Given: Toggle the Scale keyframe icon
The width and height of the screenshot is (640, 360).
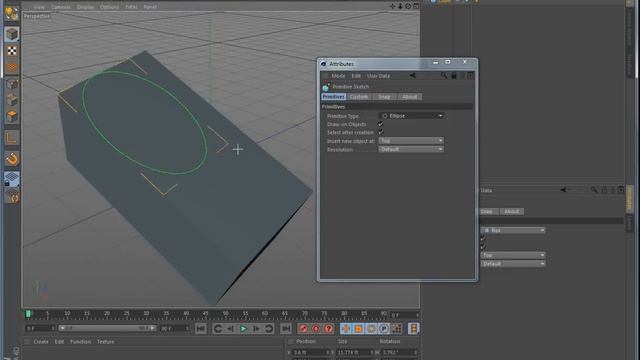Looking at the screenshot, I should (358, 329).
